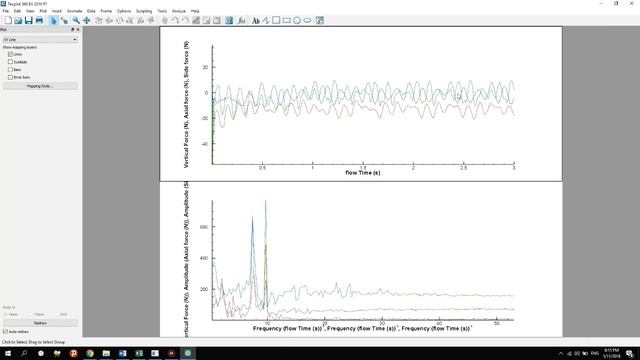Click the Save layout toolbar icon
This screenshot has height=360, width=640.
pyautogui.click(x=29, y=20)
